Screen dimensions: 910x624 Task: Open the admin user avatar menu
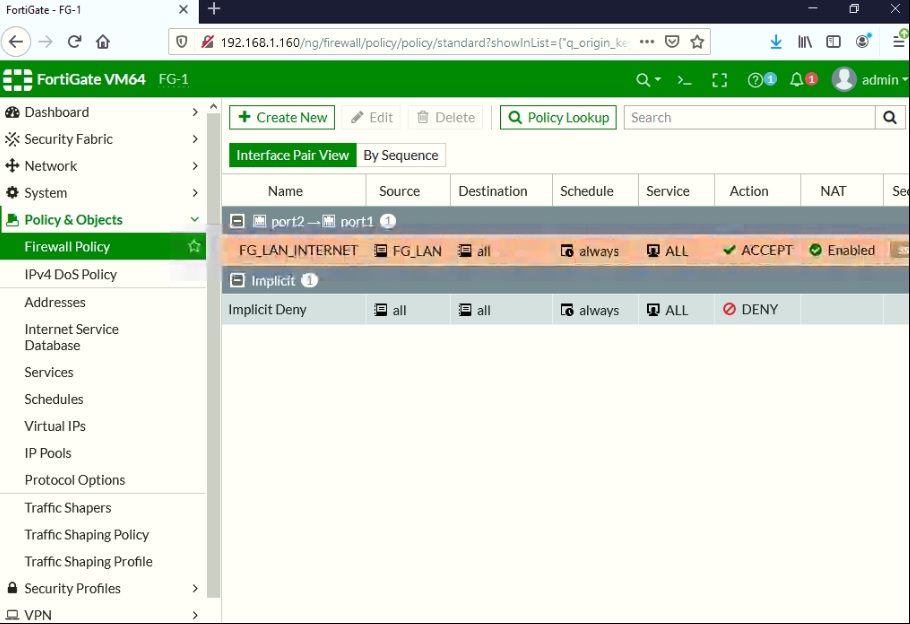pos(843,79)
